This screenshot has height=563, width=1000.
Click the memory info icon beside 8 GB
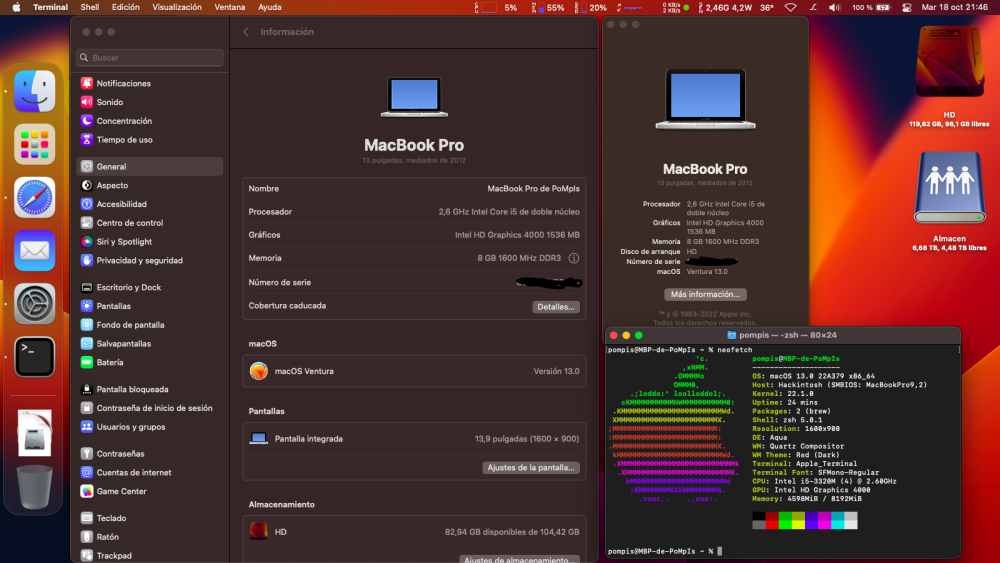click(x=574, y=258)
